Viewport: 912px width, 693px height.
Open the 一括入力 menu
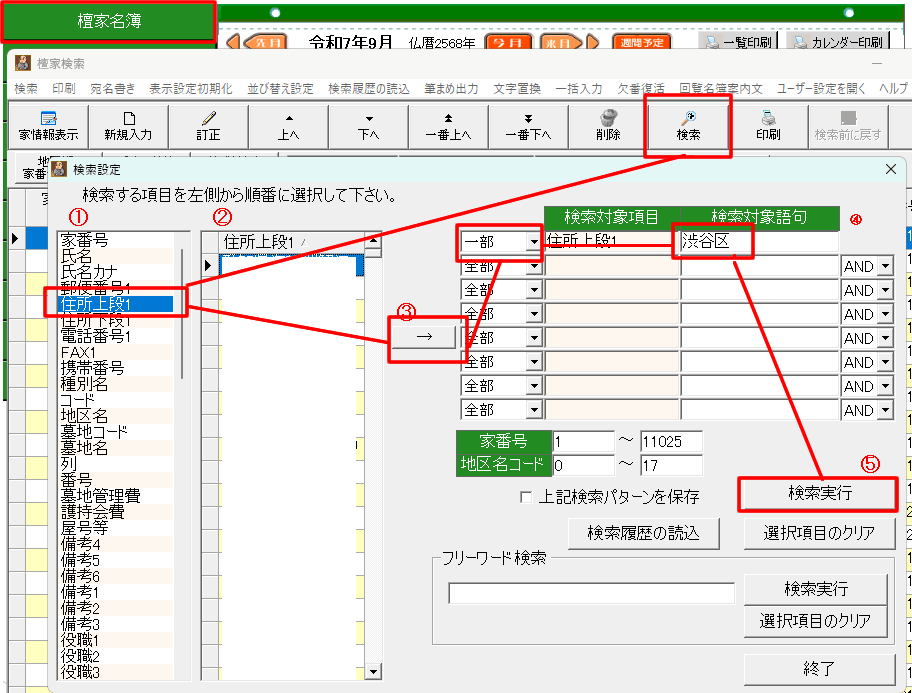(579, 88)
